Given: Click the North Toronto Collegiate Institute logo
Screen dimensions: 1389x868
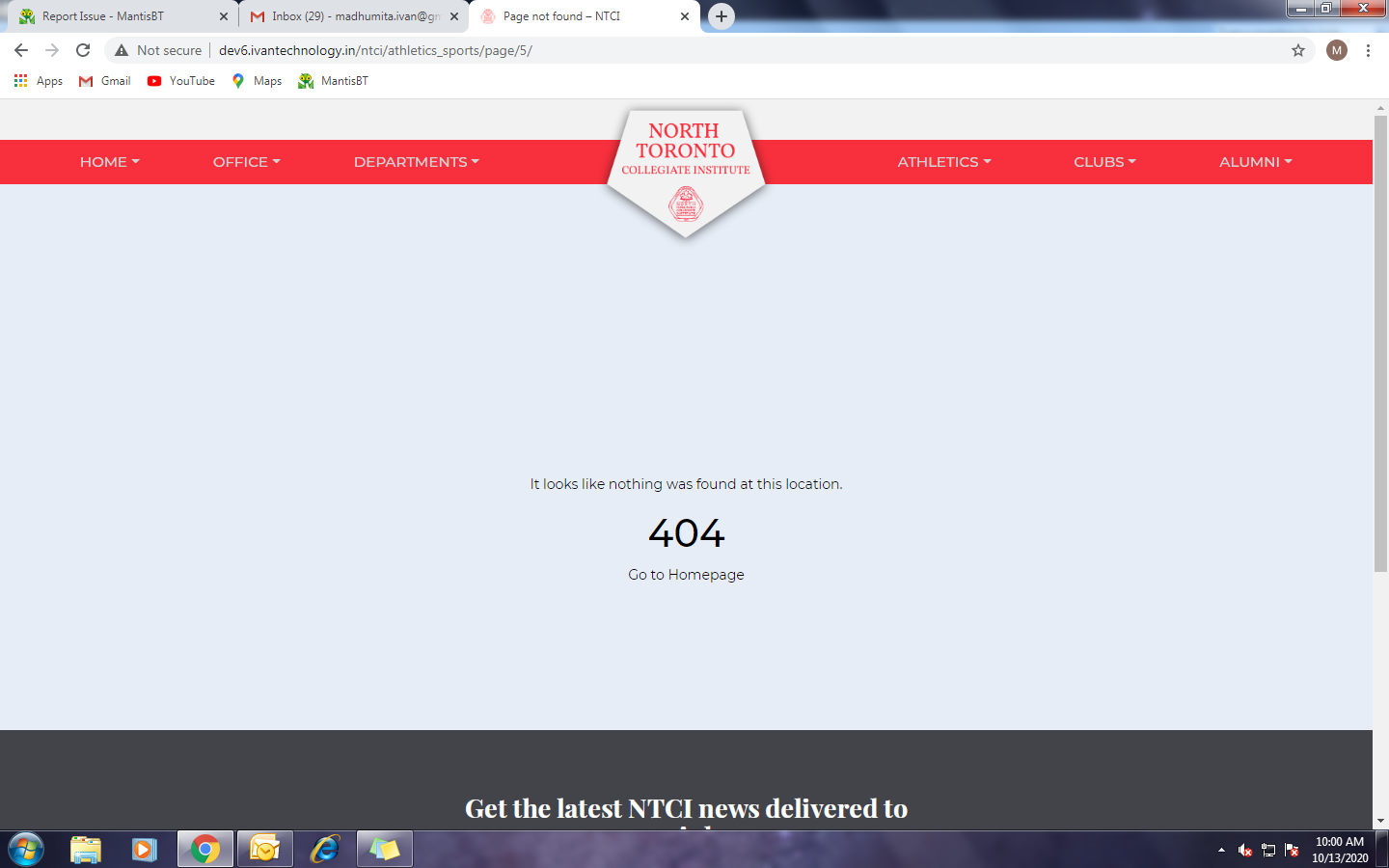Looking at the screenshot, I should [x=685, y=169].
